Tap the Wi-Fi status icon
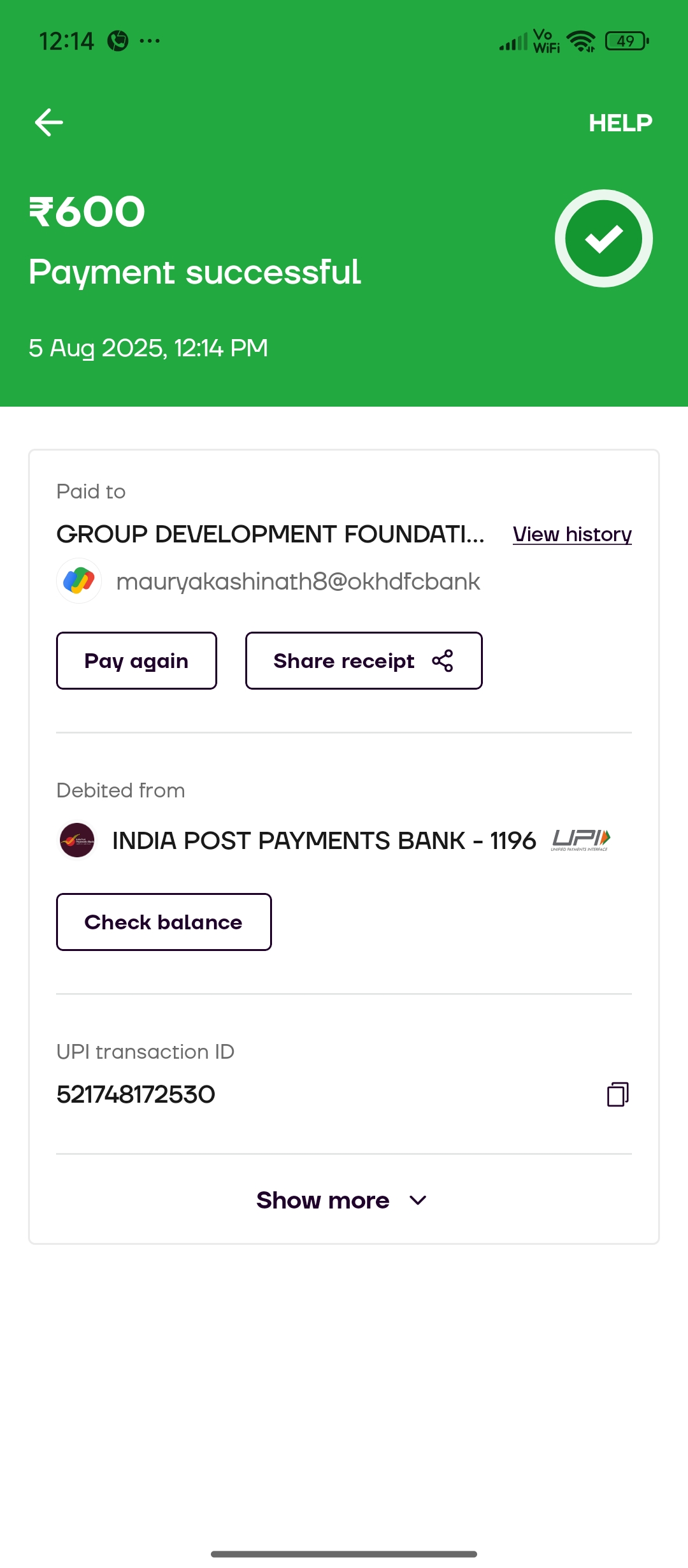 pyautogui.click(x=580, y=41)
